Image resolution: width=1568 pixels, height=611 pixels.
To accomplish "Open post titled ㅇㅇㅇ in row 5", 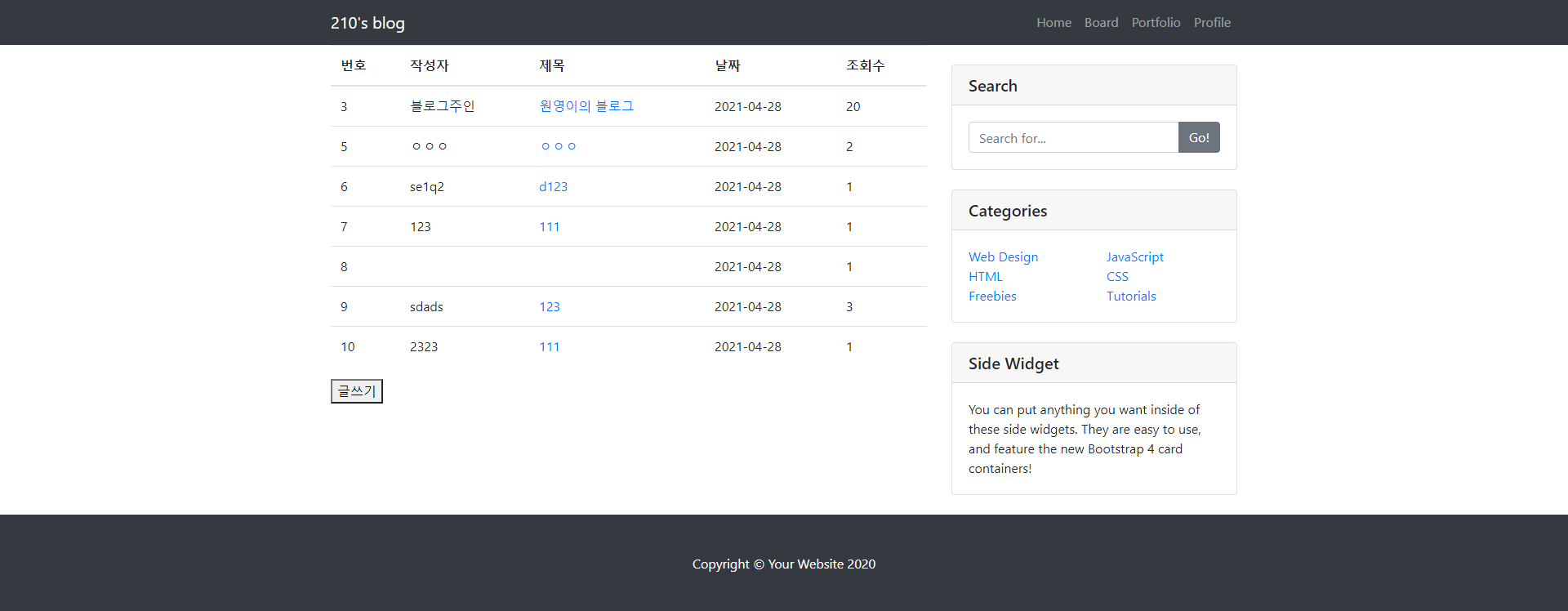I will 559,146.
